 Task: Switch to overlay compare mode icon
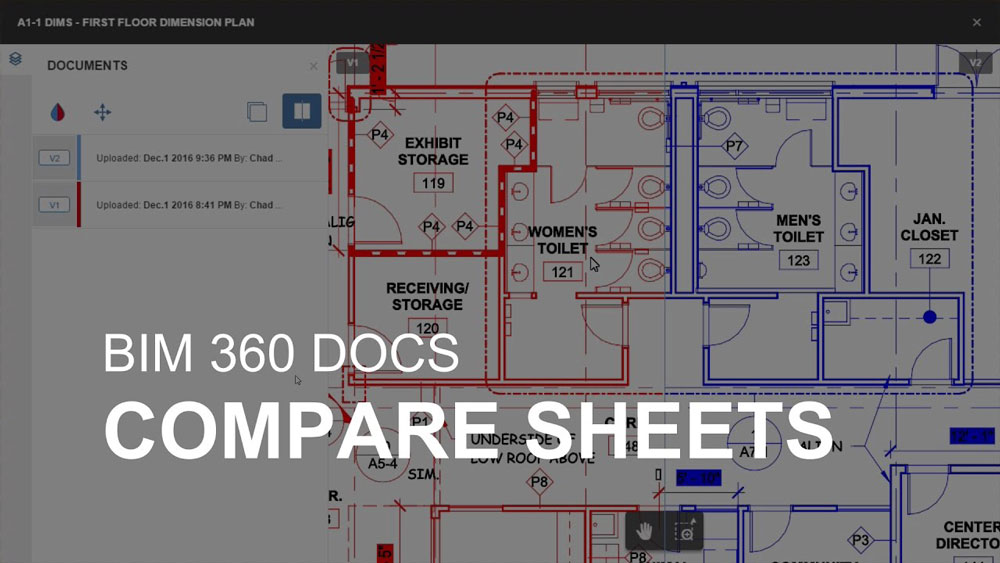(257, 112)
